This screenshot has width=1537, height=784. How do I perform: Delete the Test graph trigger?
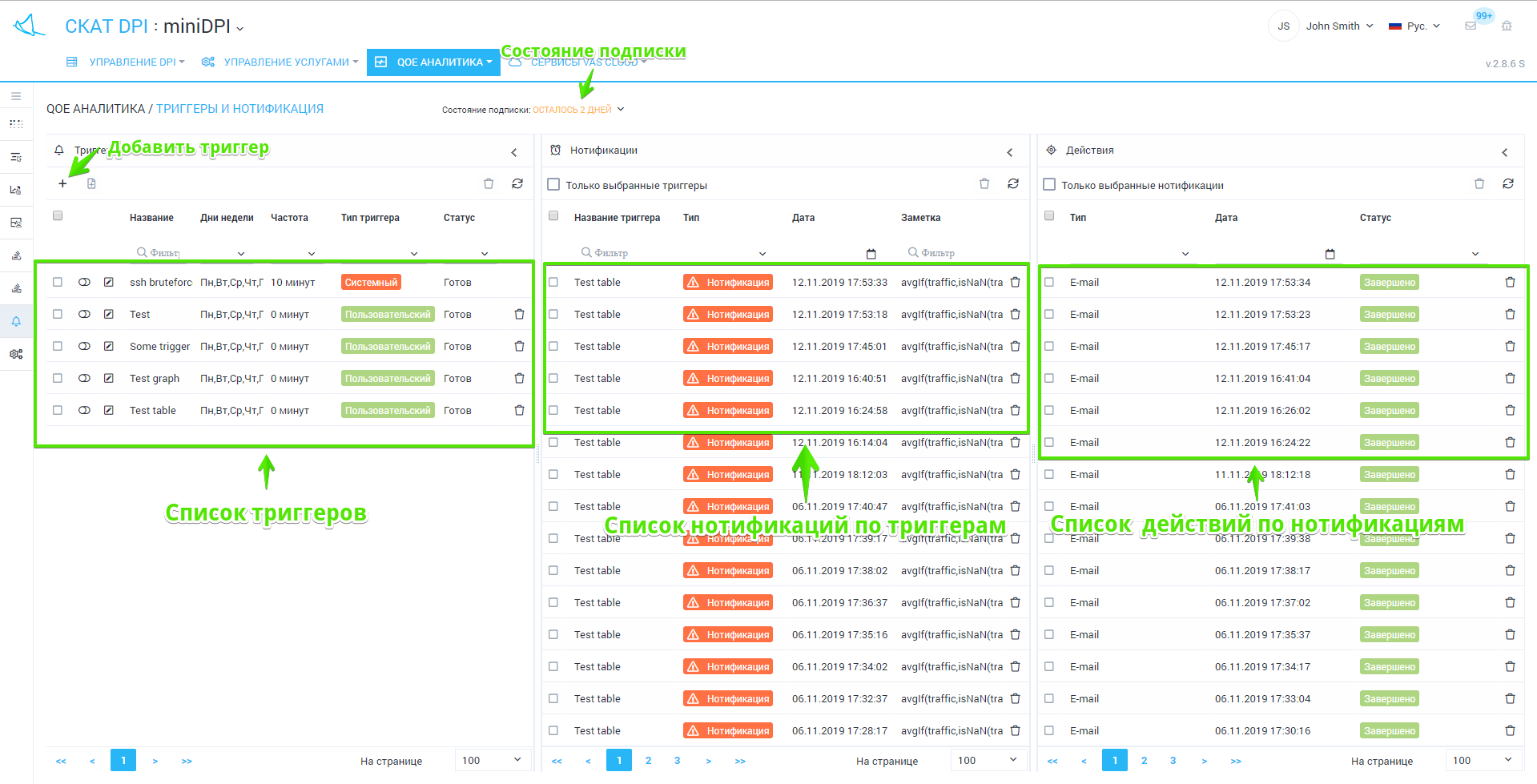pos(519,378)
